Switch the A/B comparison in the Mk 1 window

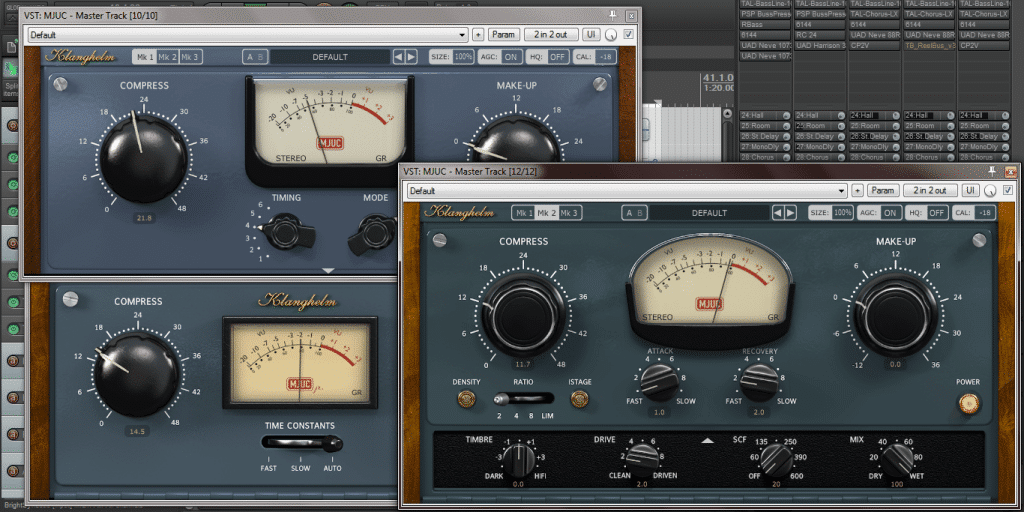click(254, 57)
